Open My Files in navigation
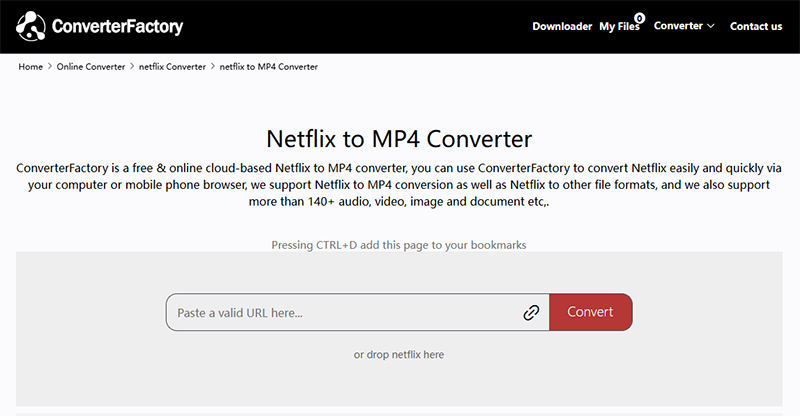This screenshot has width=800, height=416. coord(619,27)
